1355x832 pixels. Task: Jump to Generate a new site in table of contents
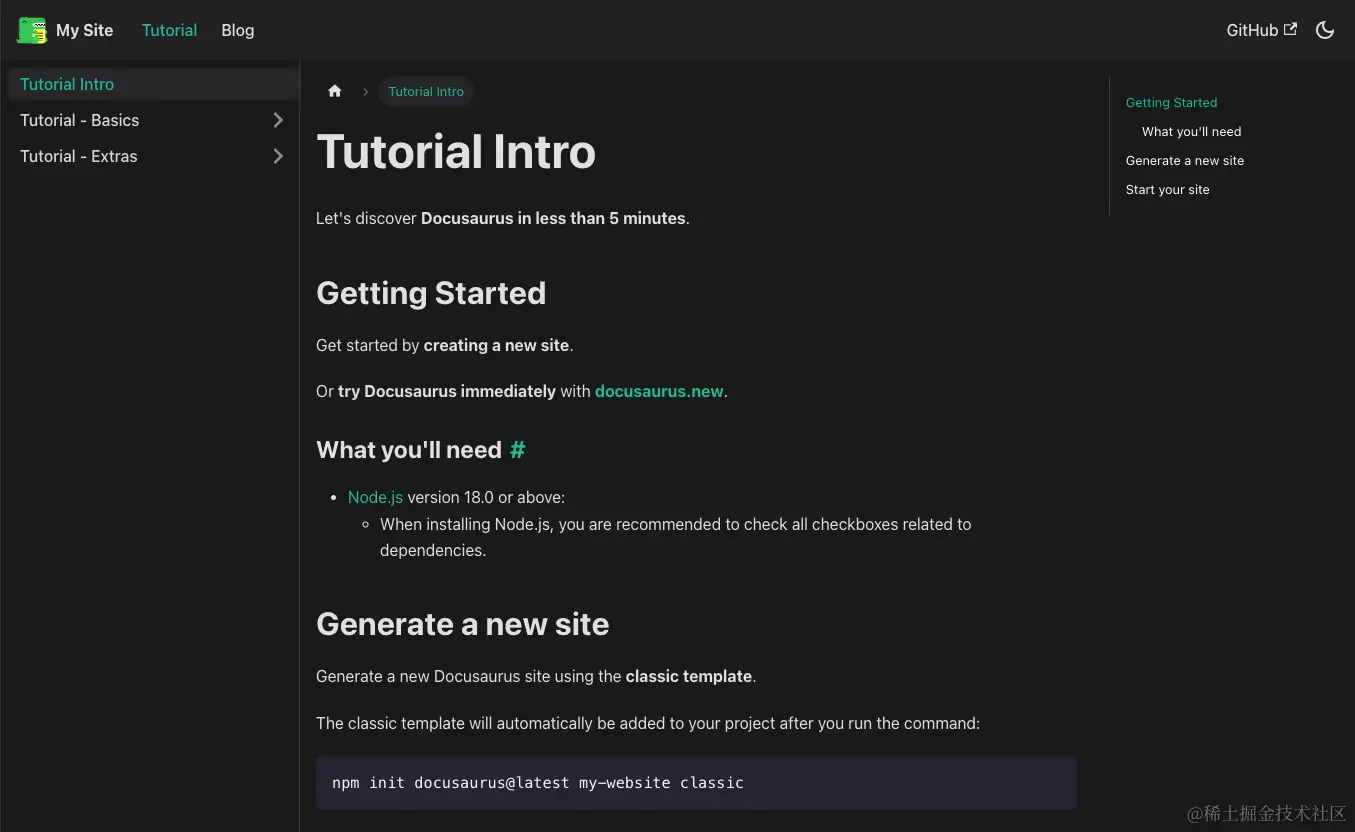point(1184,160)
